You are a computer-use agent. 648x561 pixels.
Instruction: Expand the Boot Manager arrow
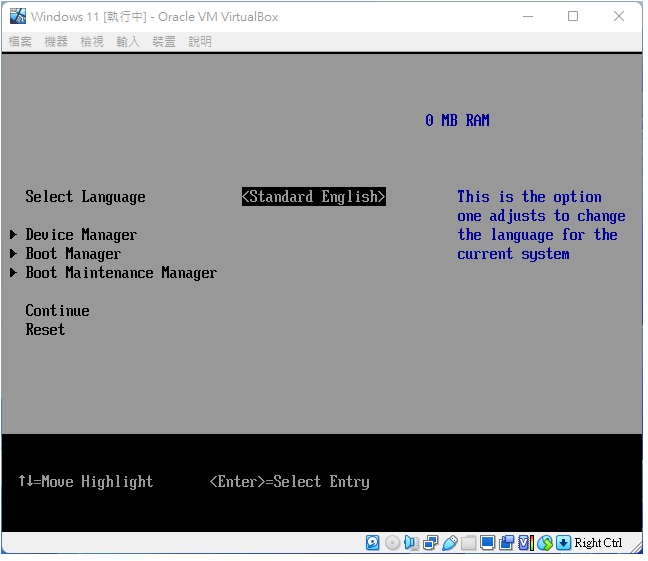pyautogui.click(x=14, y=255)
